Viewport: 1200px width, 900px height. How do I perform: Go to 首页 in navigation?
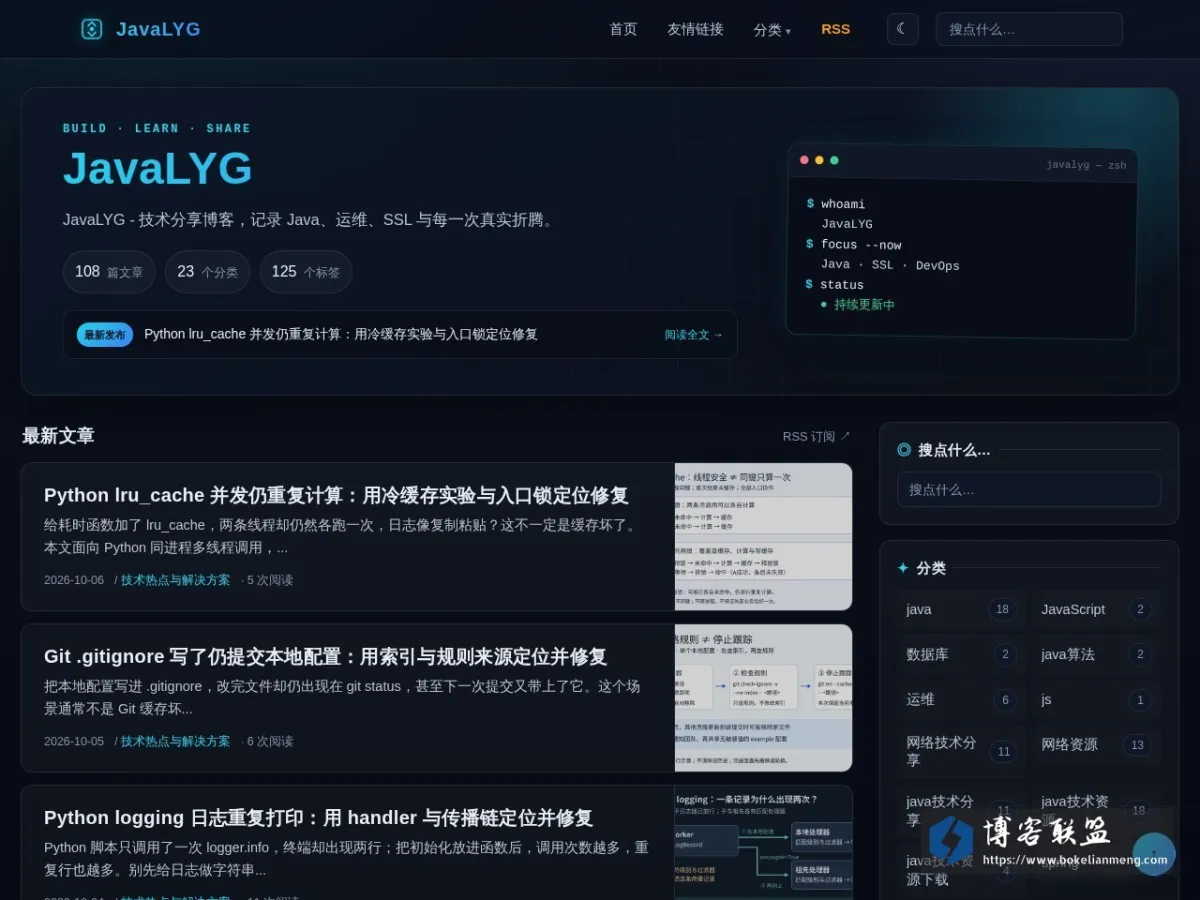pos(623,29)
